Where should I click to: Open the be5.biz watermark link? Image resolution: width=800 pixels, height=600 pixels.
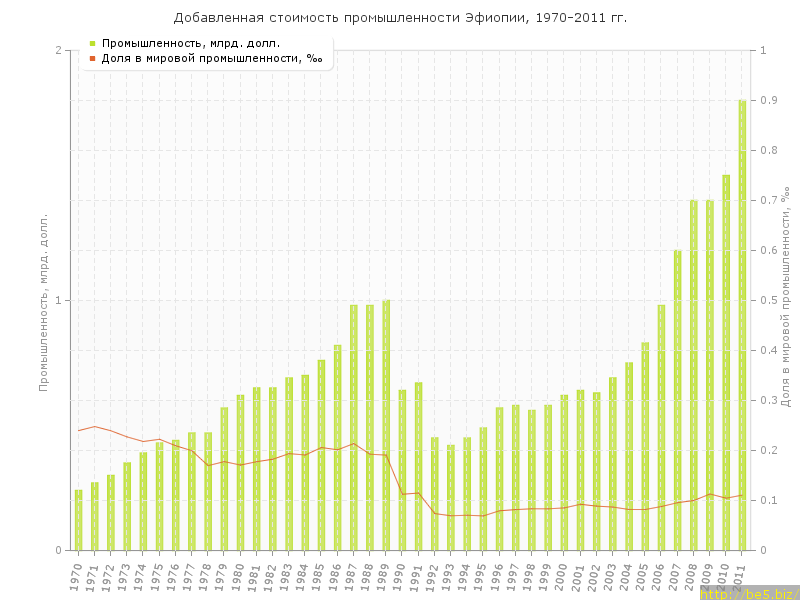(x=748, y=594)
